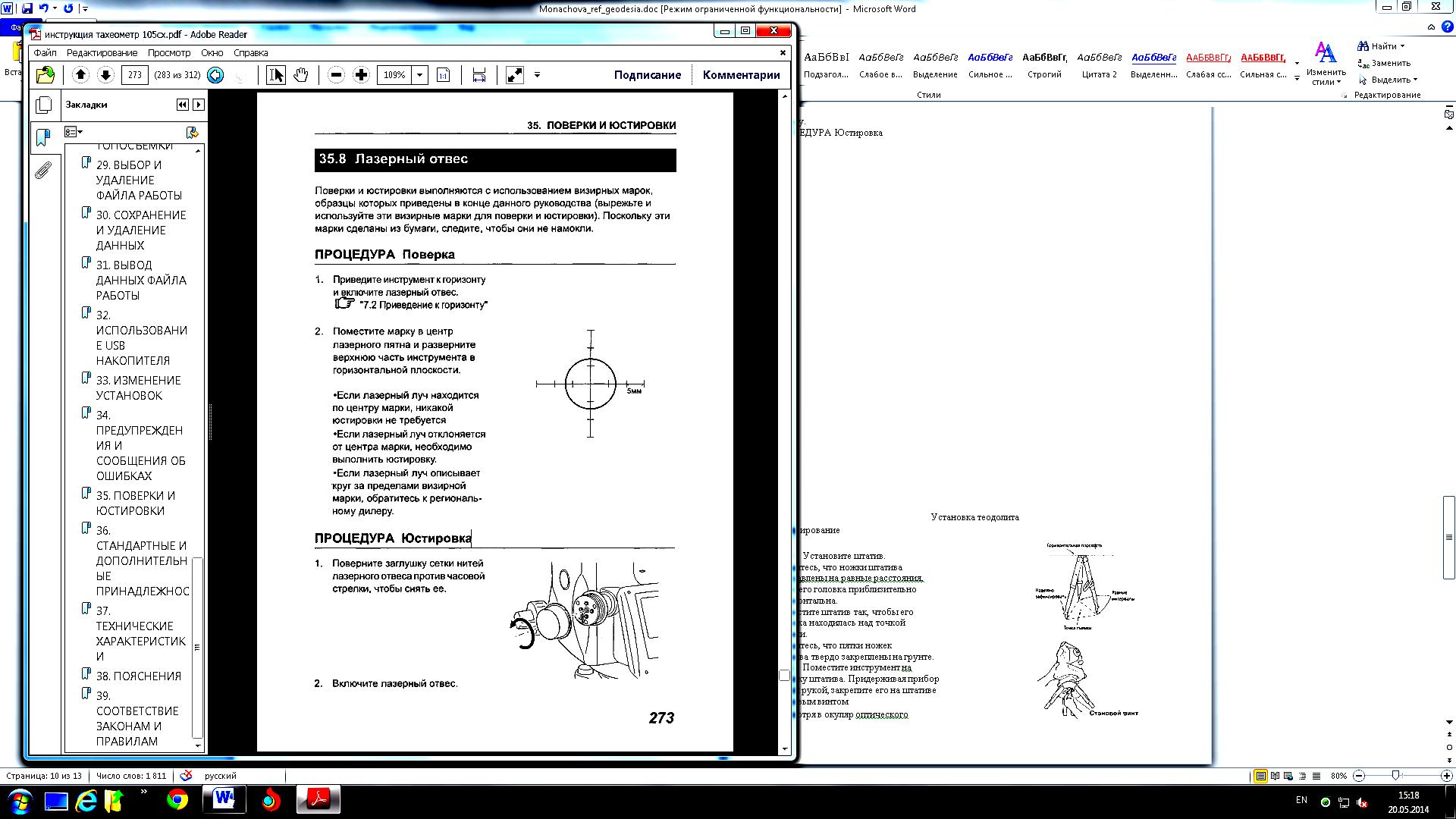Click the page number field 273
Screen dimensions: 1456x819
click(x=135, y=74)
